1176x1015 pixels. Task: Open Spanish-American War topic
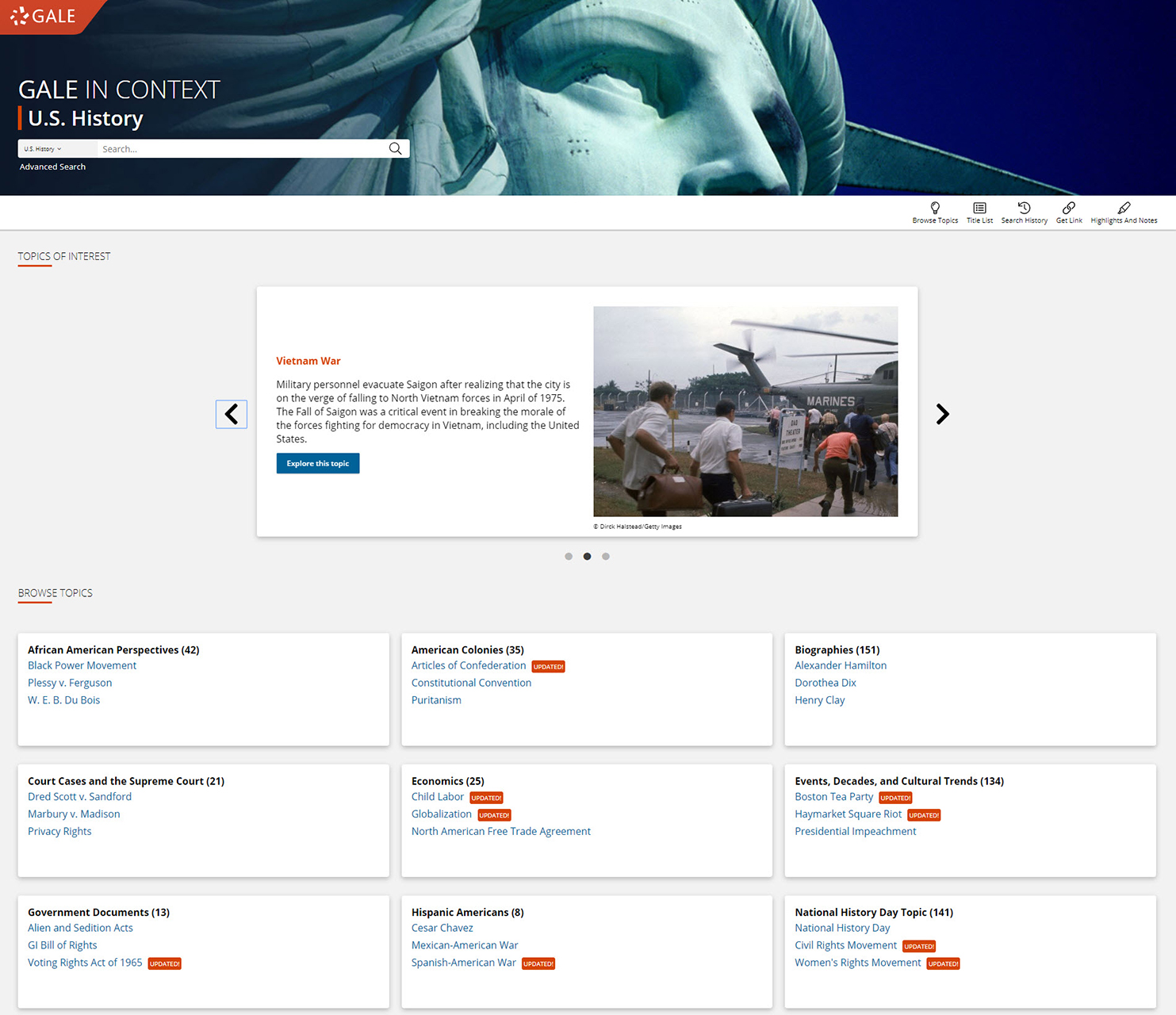tap(464, 963)
